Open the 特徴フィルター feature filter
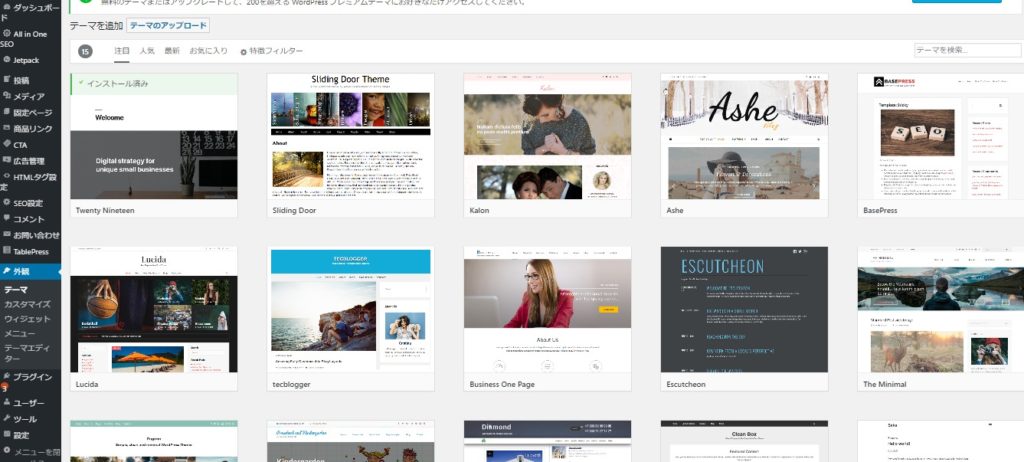This screenshot has width=1024, height=462. click(272, 51)
